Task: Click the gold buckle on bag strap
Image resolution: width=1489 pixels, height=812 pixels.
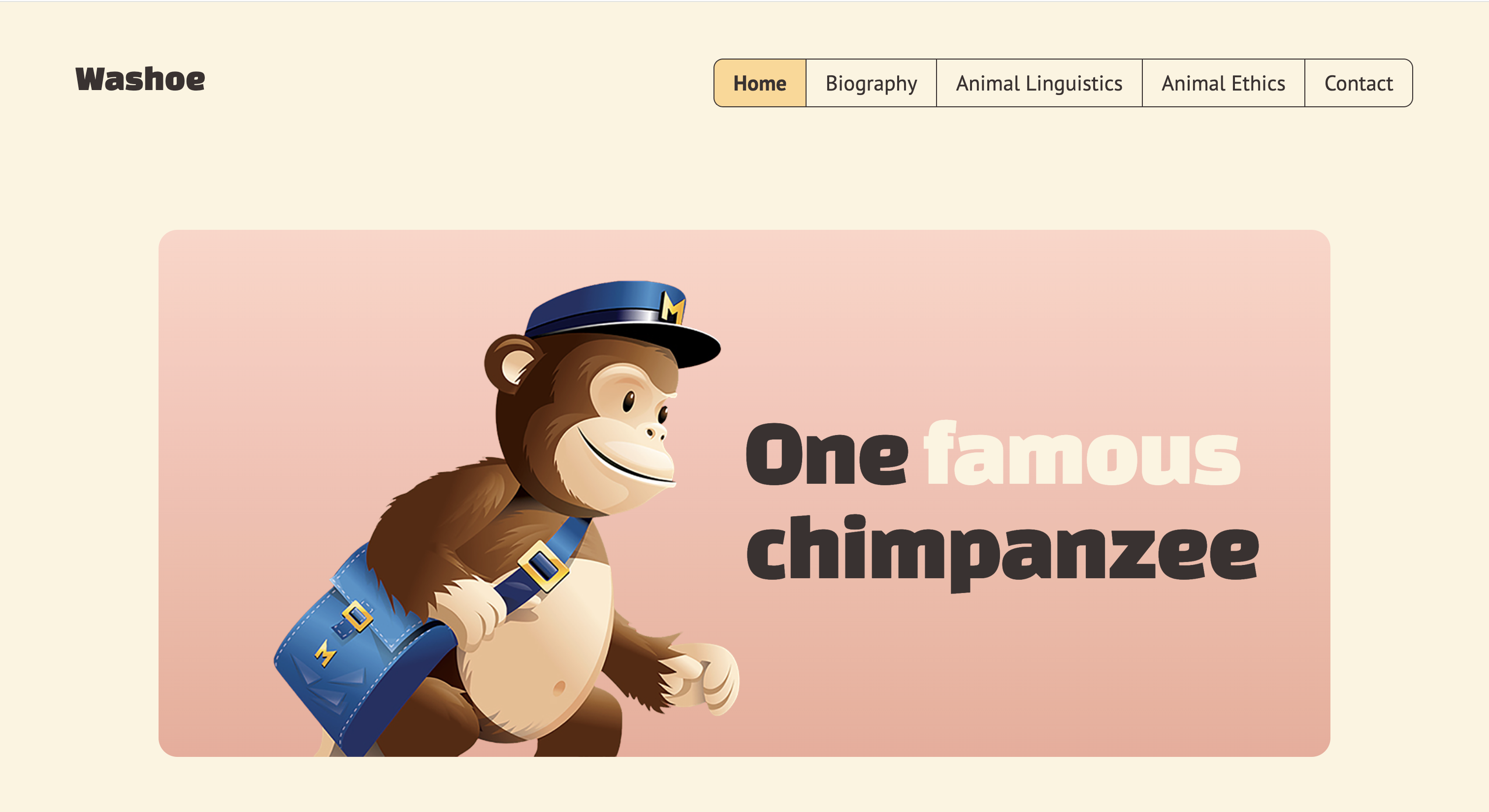Action: (543, 565)
